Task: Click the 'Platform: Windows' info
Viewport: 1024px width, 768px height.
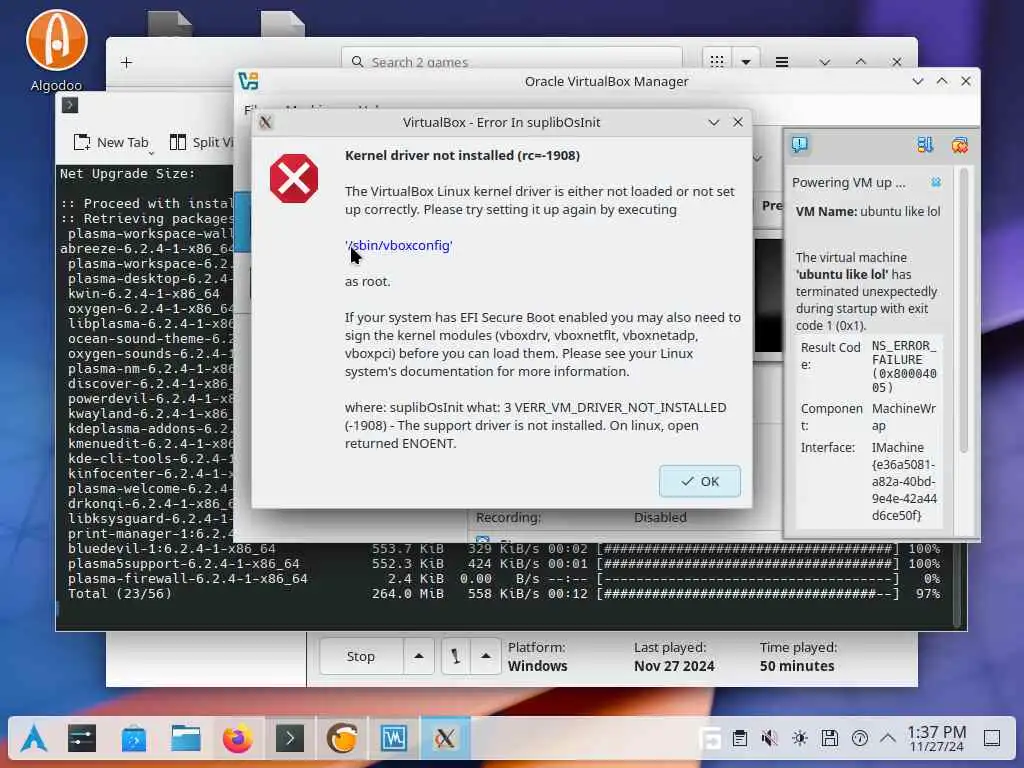Action: point(537,656)
